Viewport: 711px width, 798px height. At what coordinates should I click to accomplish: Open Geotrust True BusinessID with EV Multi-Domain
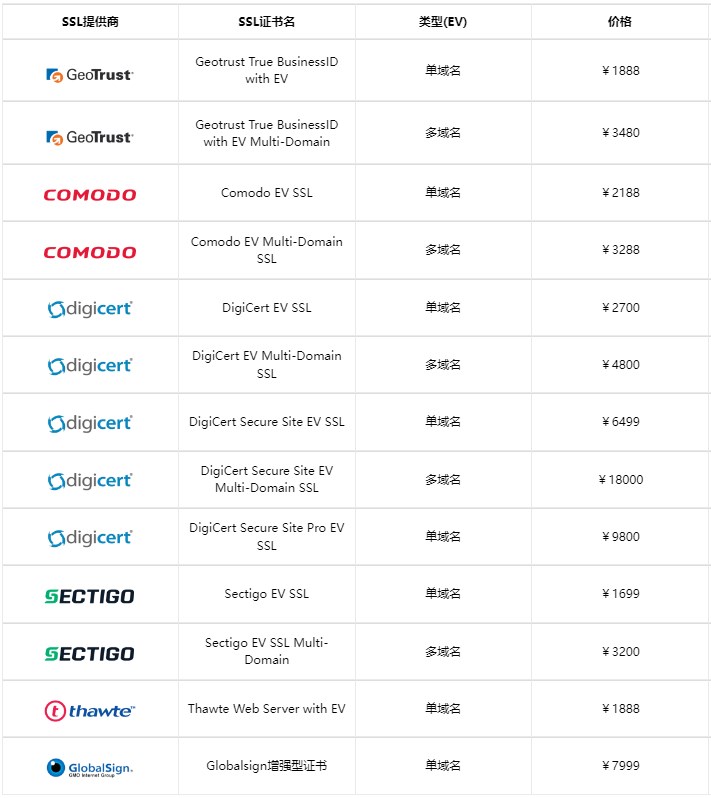click(x=267, y=133)
